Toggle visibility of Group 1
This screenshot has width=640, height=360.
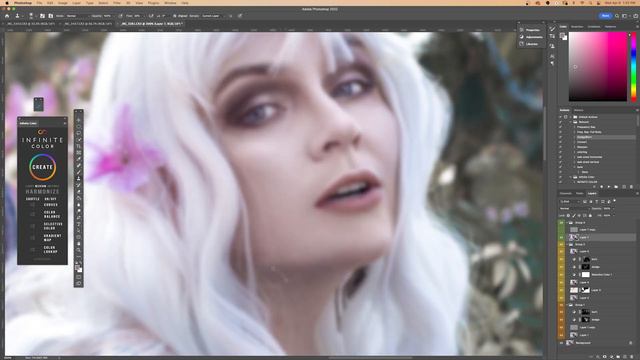tap(561, 305)
